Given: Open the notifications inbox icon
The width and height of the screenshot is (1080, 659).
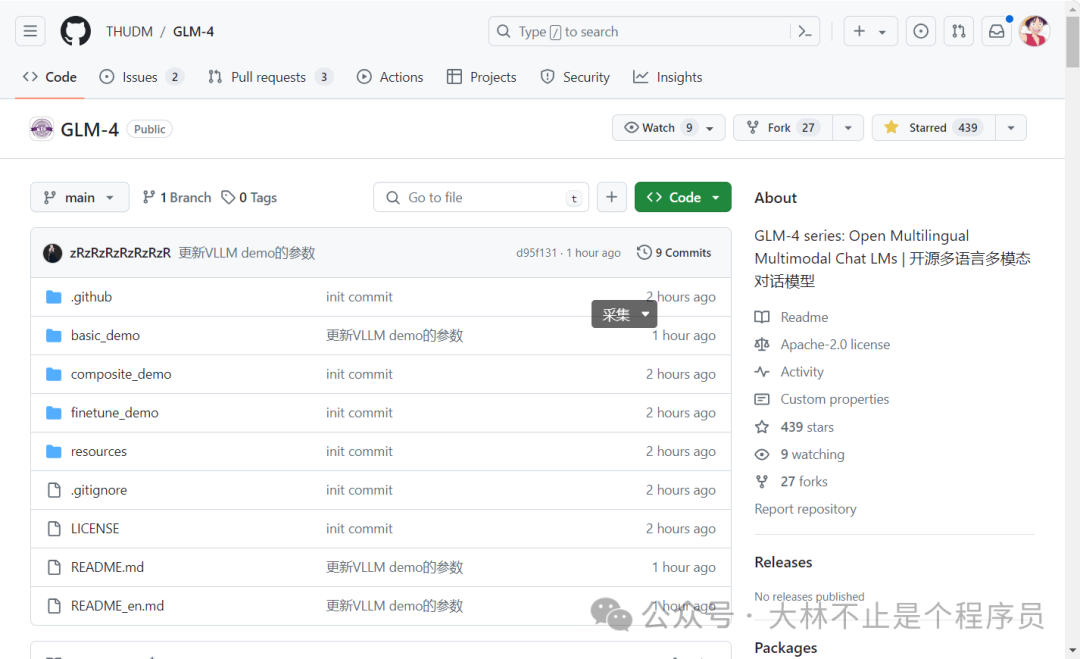Looking at the screenshot, I should (x=997, y=31).
